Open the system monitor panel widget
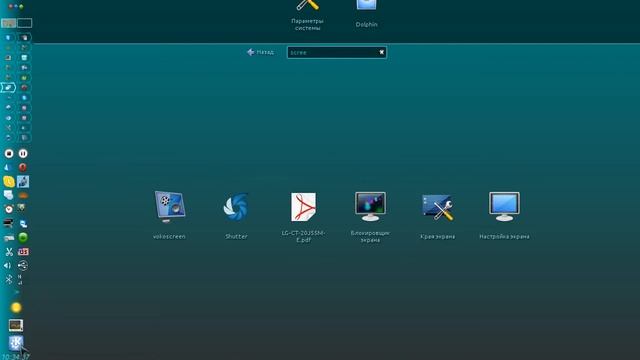Image resolution: width=640 pixels, height=360 pixels. pyautogui.click(x=16, y=325)
